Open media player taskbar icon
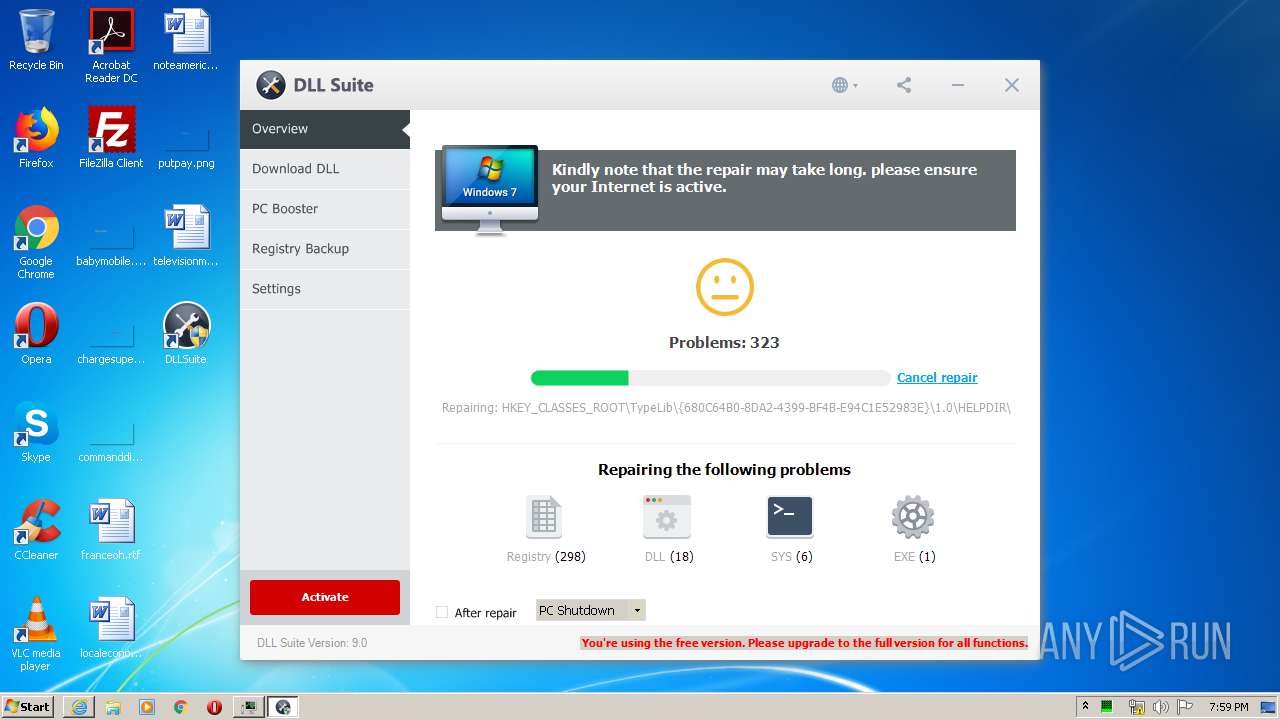The width and height of the screenshot is (1280, 720). (147, 707)
